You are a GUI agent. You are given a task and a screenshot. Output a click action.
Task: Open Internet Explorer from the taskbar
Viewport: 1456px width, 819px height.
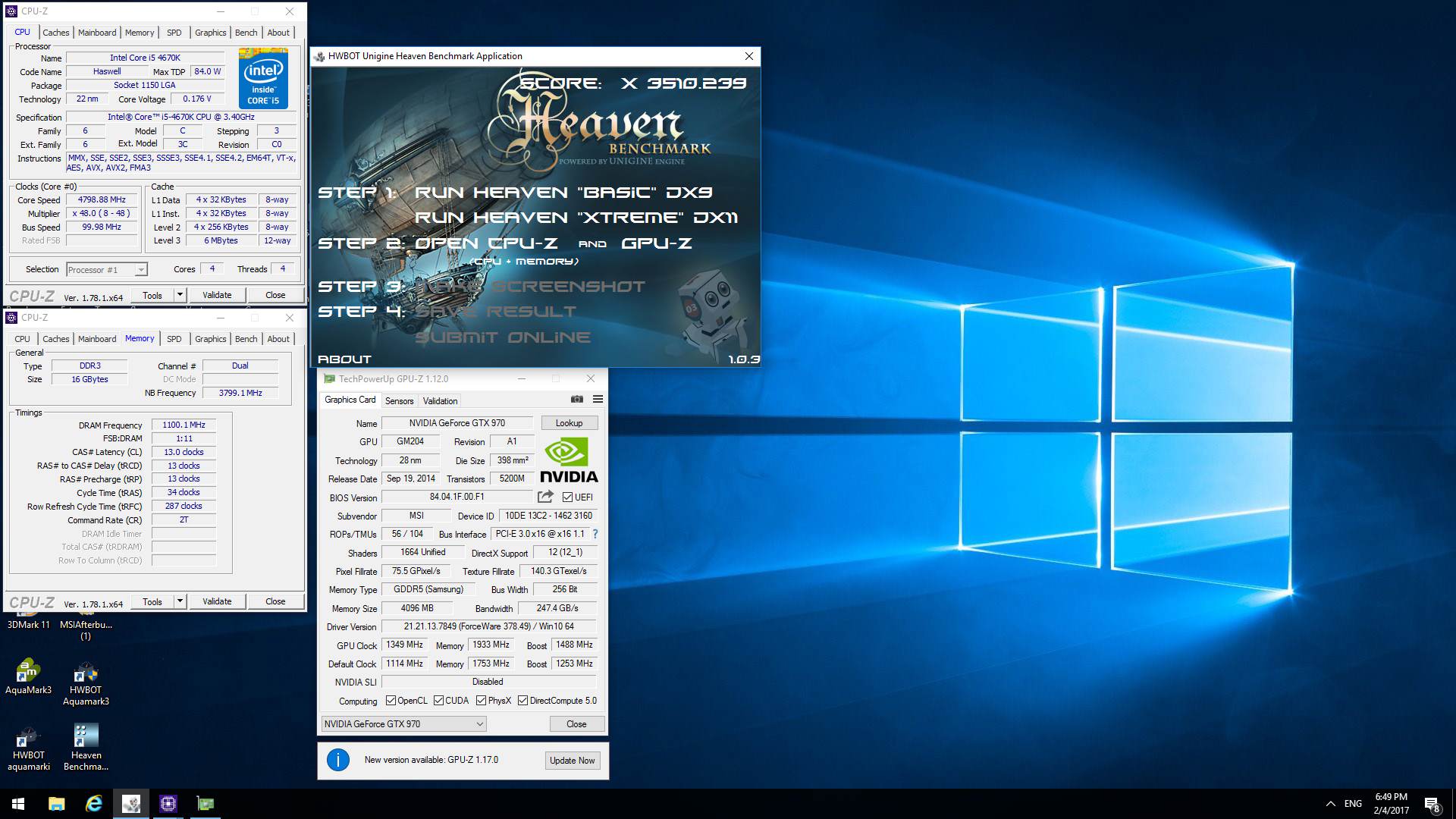[x=93, y=804]
